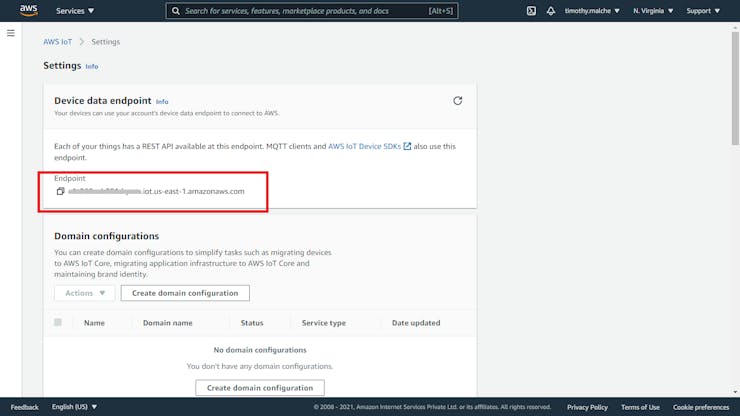Click the AWS logo home icon
The image size is (740, 416).
[x=28, y=10]
